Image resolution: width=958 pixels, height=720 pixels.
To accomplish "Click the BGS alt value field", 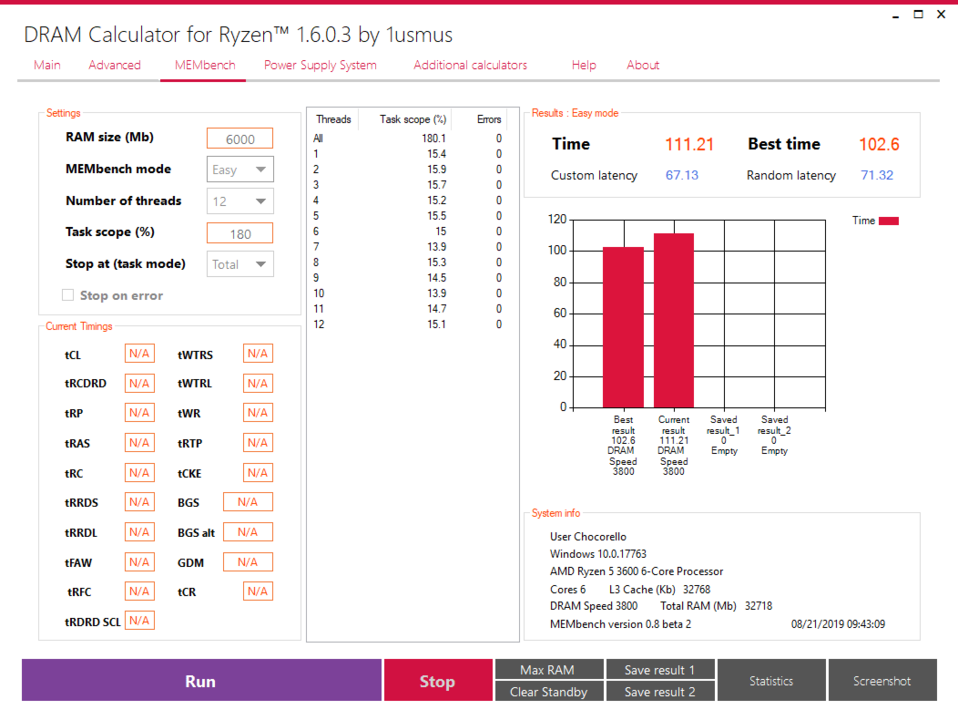I will (247, 532).
